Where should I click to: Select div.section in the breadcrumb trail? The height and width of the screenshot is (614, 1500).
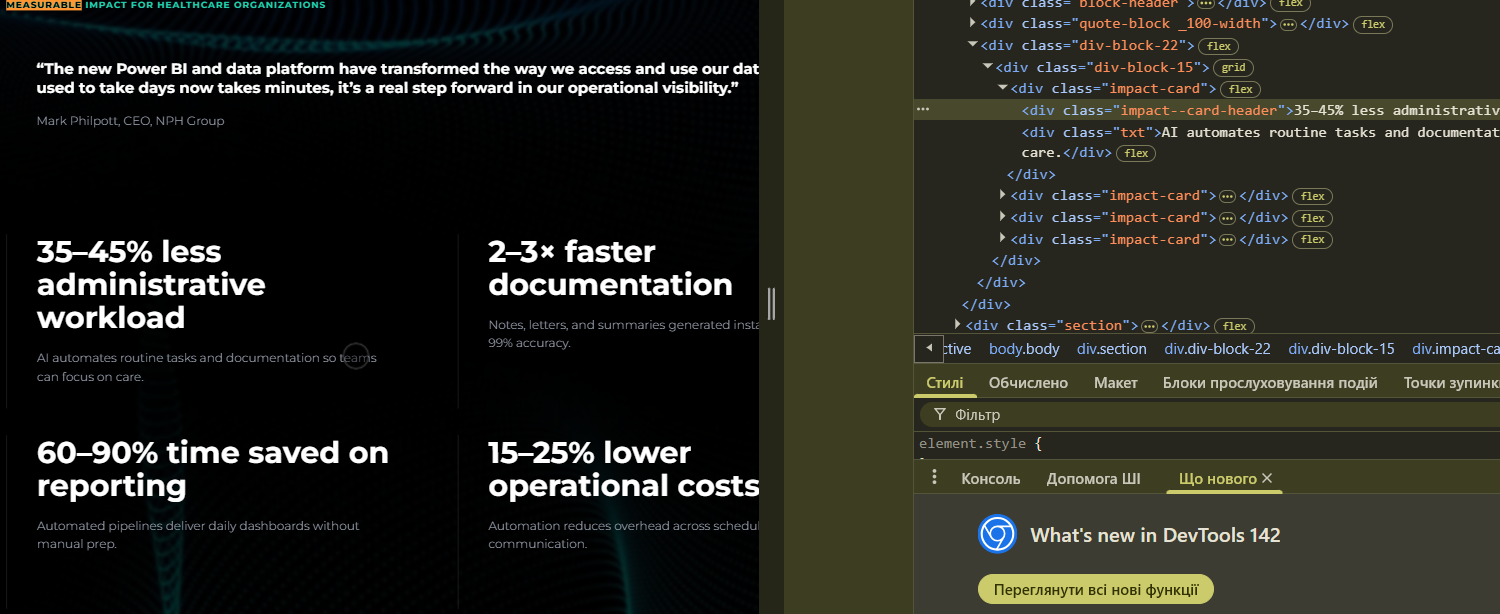(1112, 349)
